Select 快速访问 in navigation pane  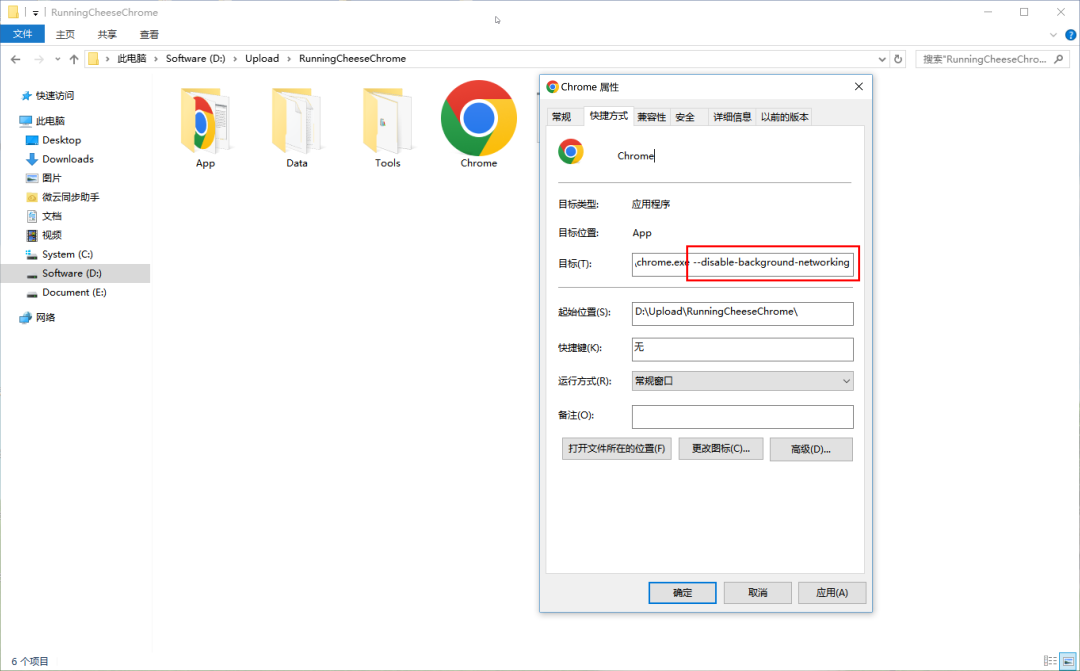coord(55,96)
